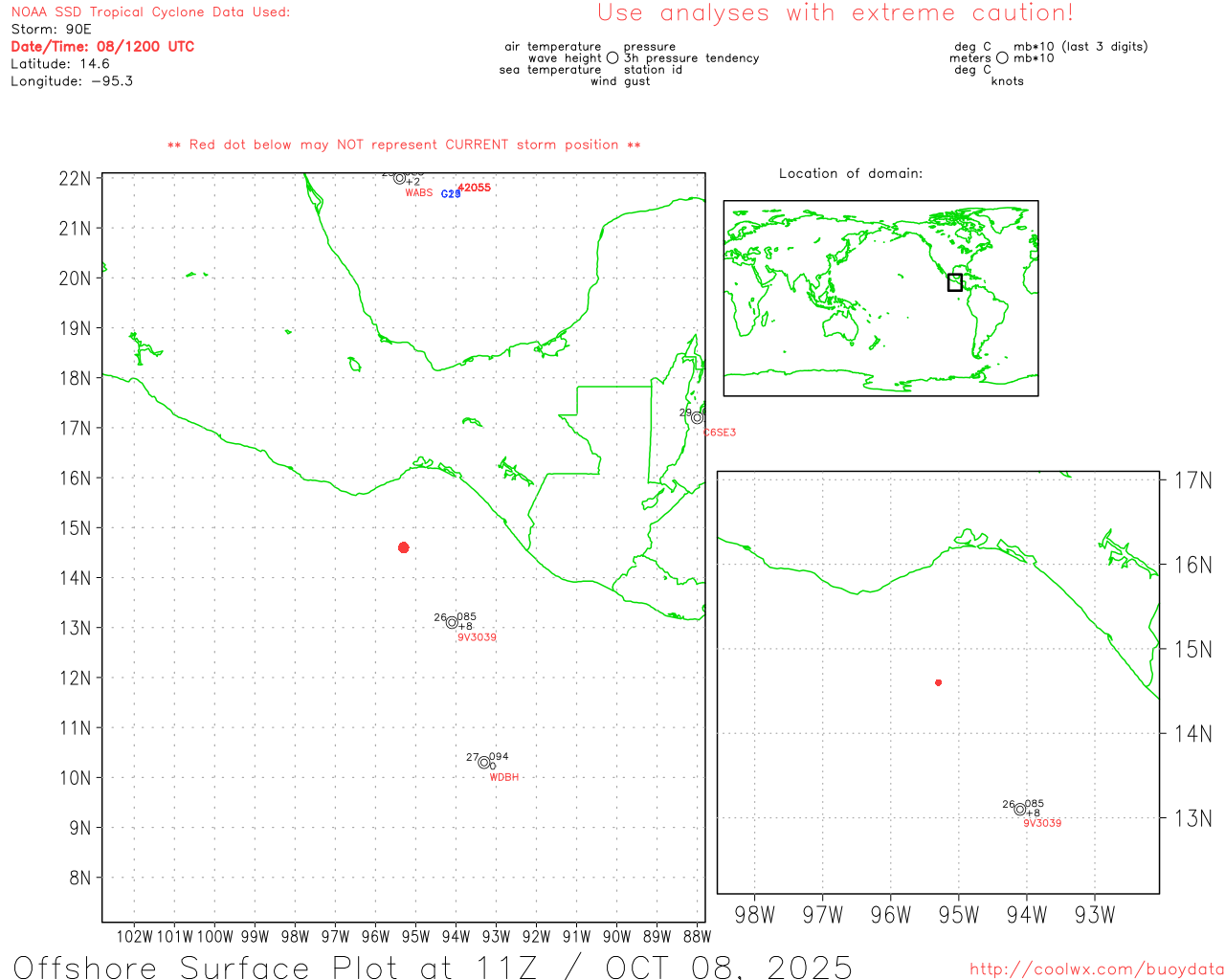Image resolution: width=1225 pixels, height=980 pixels.
Task: Select the WABS station circle at top
Action: point(399,178)
